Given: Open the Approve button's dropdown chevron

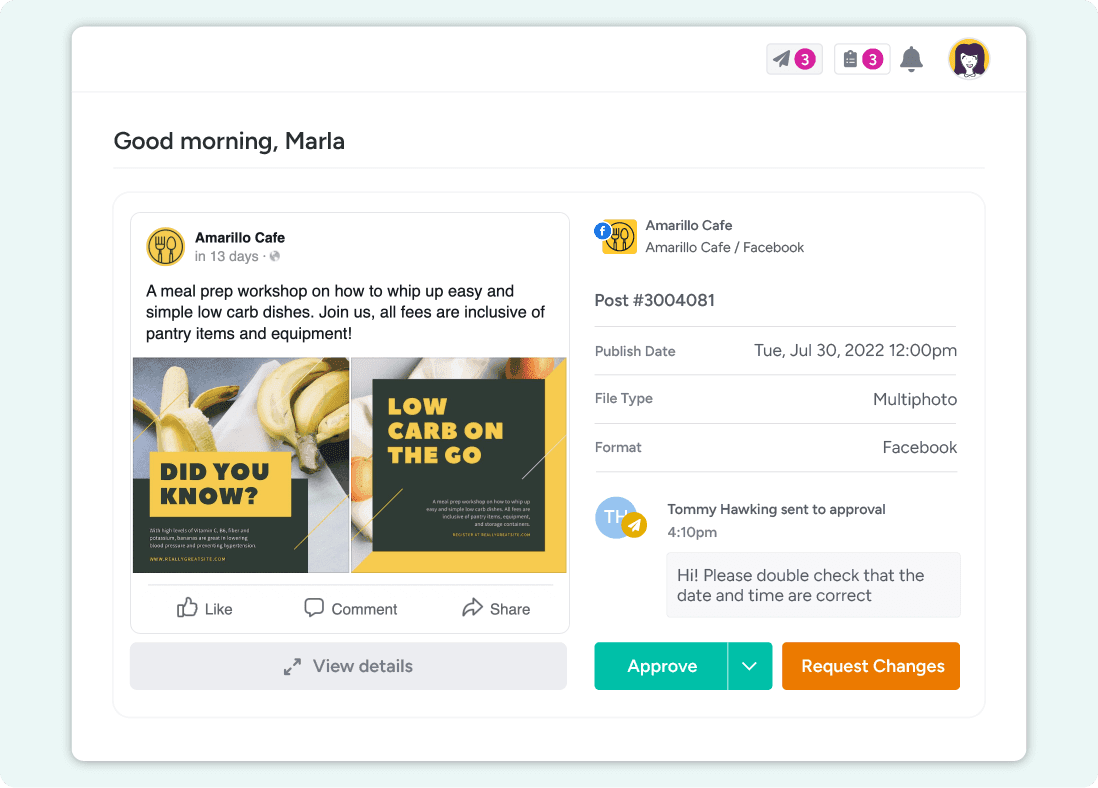Looking at the screenshot, I should point(750,666).
